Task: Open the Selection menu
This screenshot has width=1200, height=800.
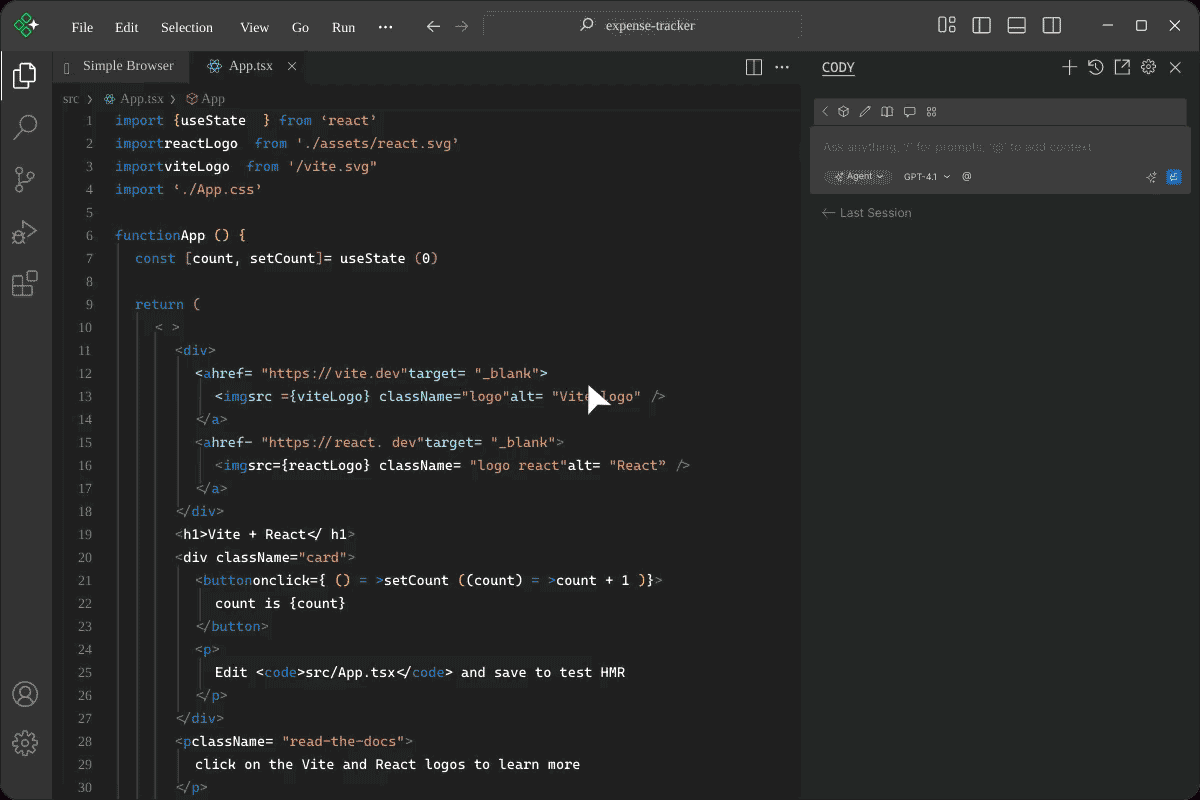Action: [x=186, y=27]
